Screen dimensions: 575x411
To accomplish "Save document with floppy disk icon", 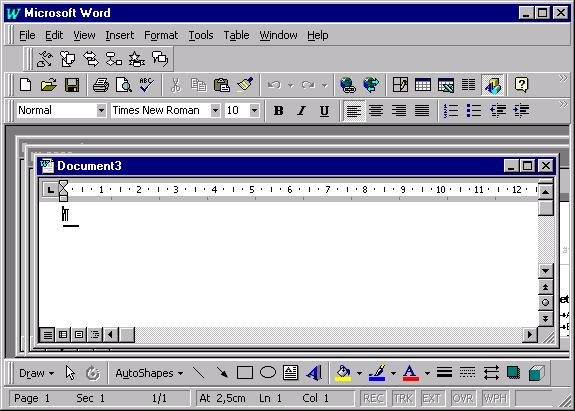I will pyautogui.click(x=72, y=85).
